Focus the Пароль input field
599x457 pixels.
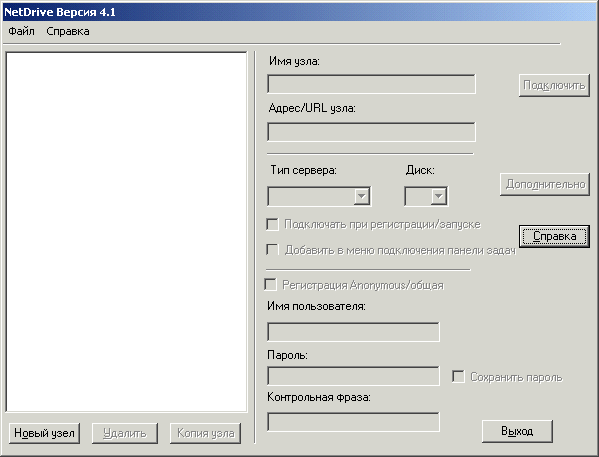point(353,376)
